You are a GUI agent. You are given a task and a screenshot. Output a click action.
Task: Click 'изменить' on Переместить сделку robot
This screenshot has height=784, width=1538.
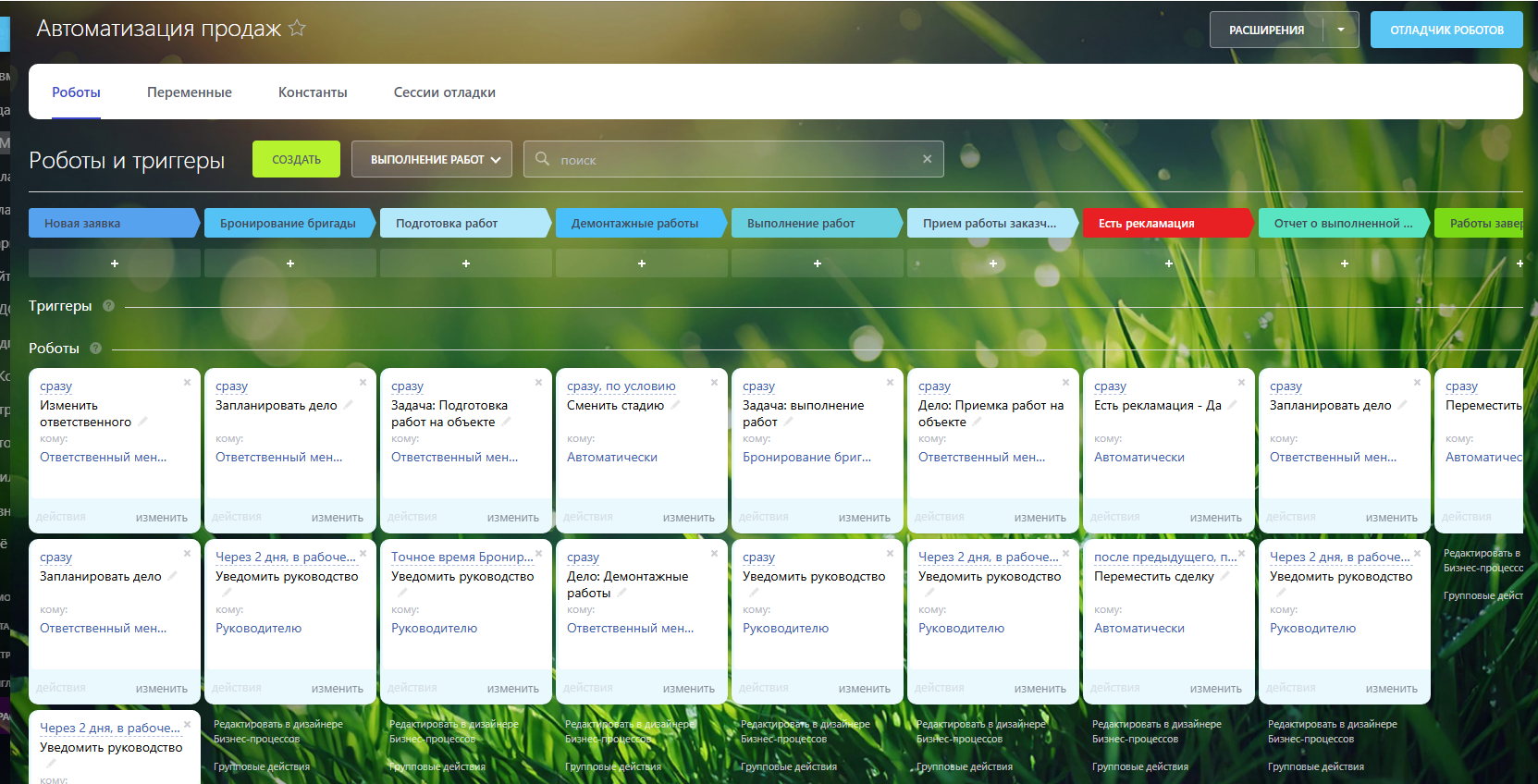point(1216,689)
